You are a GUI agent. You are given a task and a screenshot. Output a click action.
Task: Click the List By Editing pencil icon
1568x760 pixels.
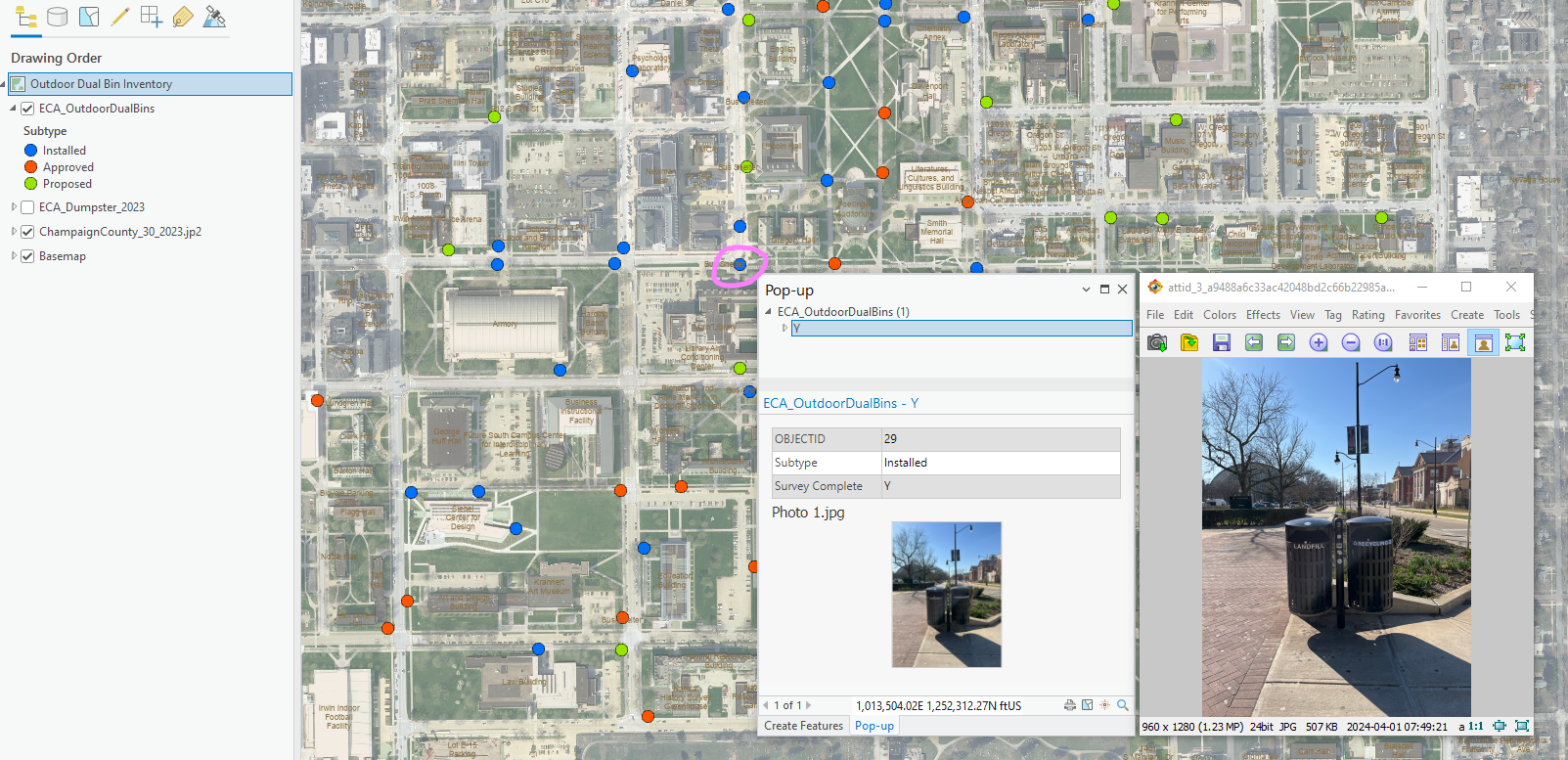tap(120, 17)
